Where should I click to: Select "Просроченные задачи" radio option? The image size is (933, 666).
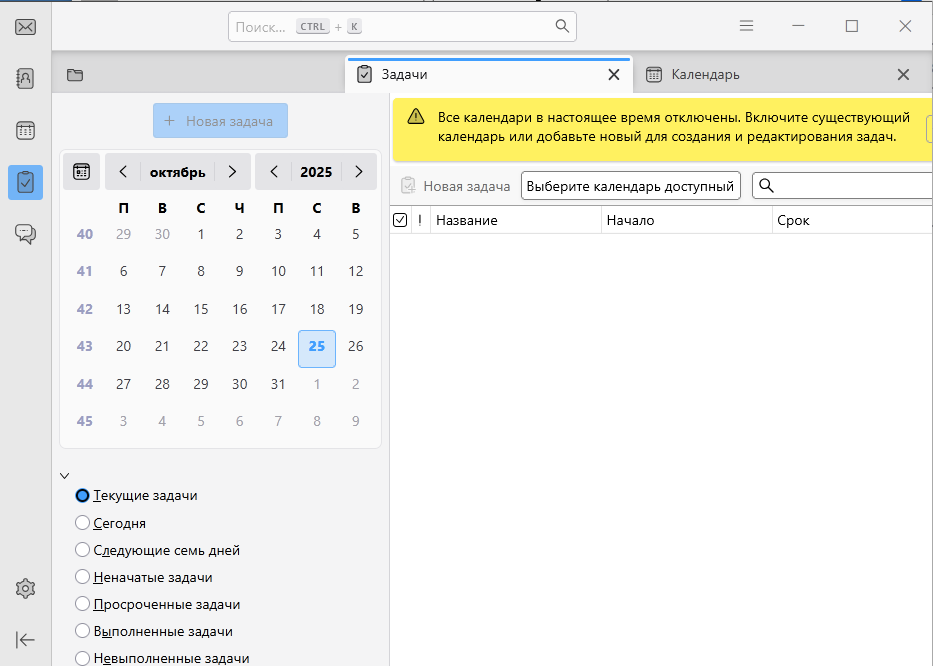(83, 605)
